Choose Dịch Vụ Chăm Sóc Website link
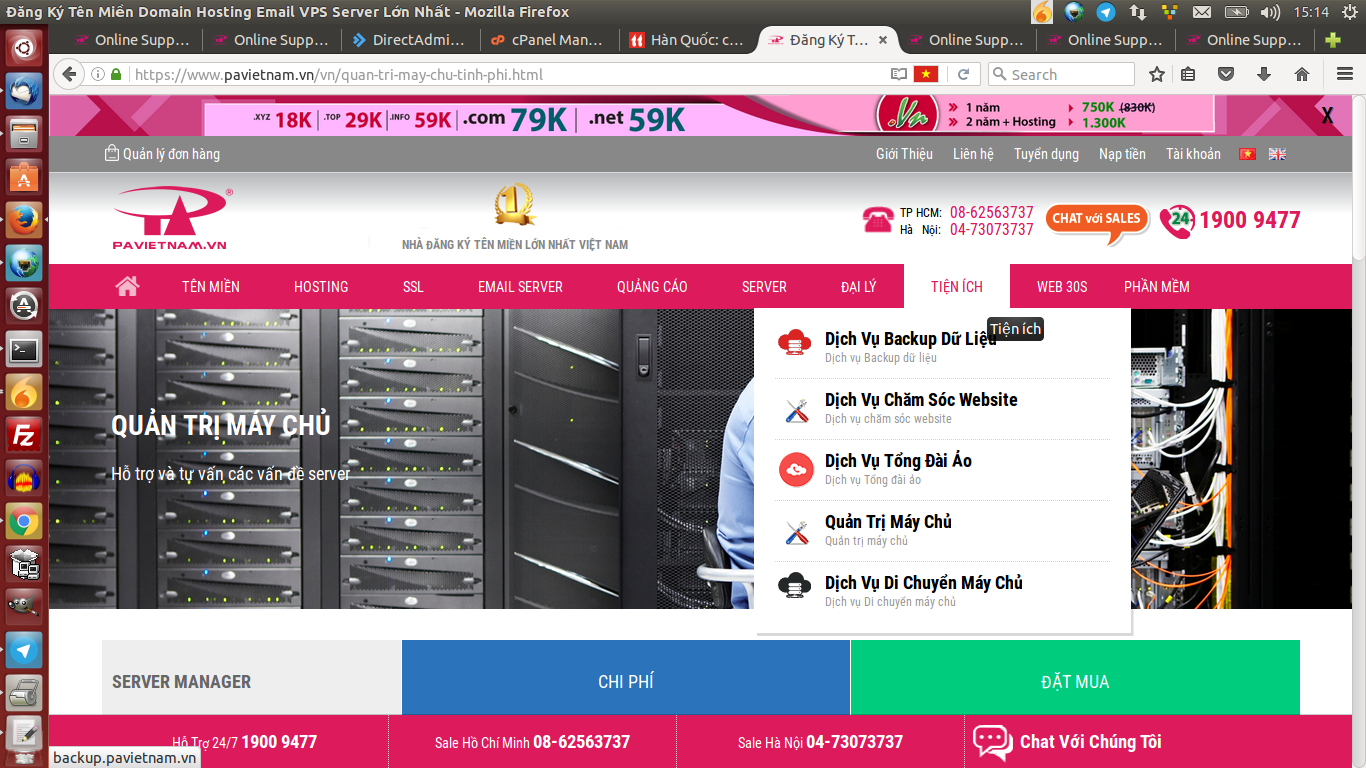The image size is (1366, 768). tap(921, 400)
